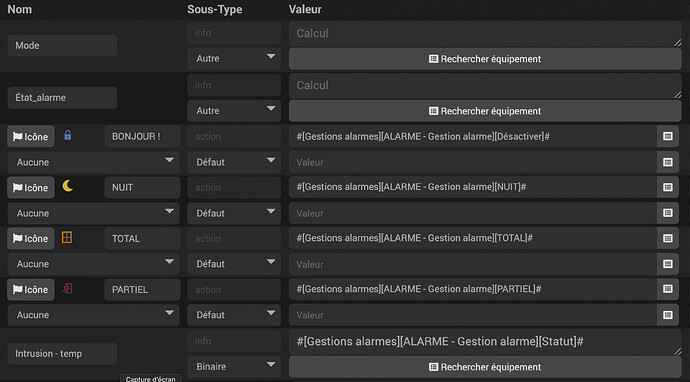Click the empty Valeur field under PARTIEL

pyautogui.click(x=473, y=315)
